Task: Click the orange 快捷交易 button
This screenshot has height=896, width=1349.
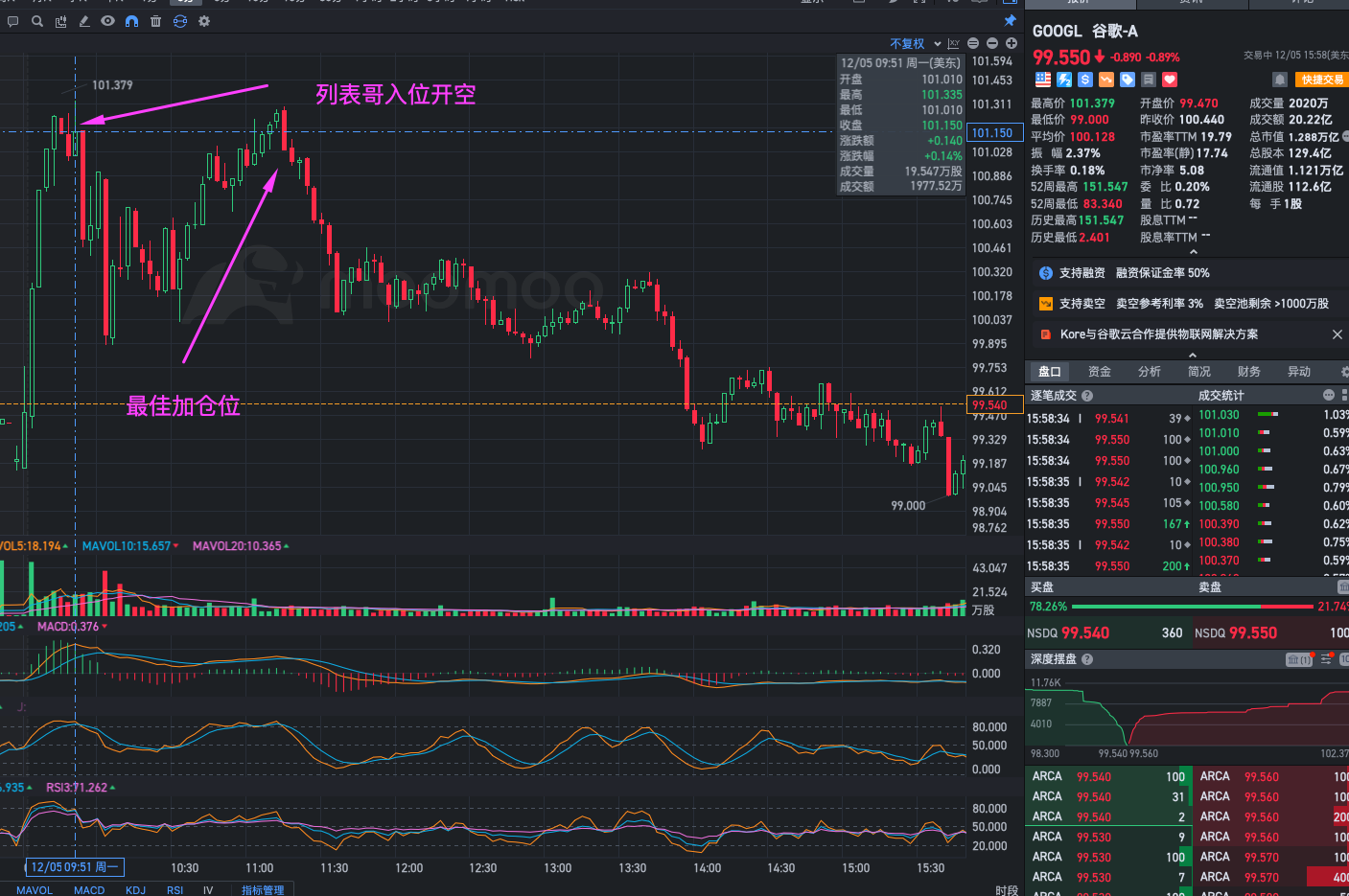Action: [1321, 80]
